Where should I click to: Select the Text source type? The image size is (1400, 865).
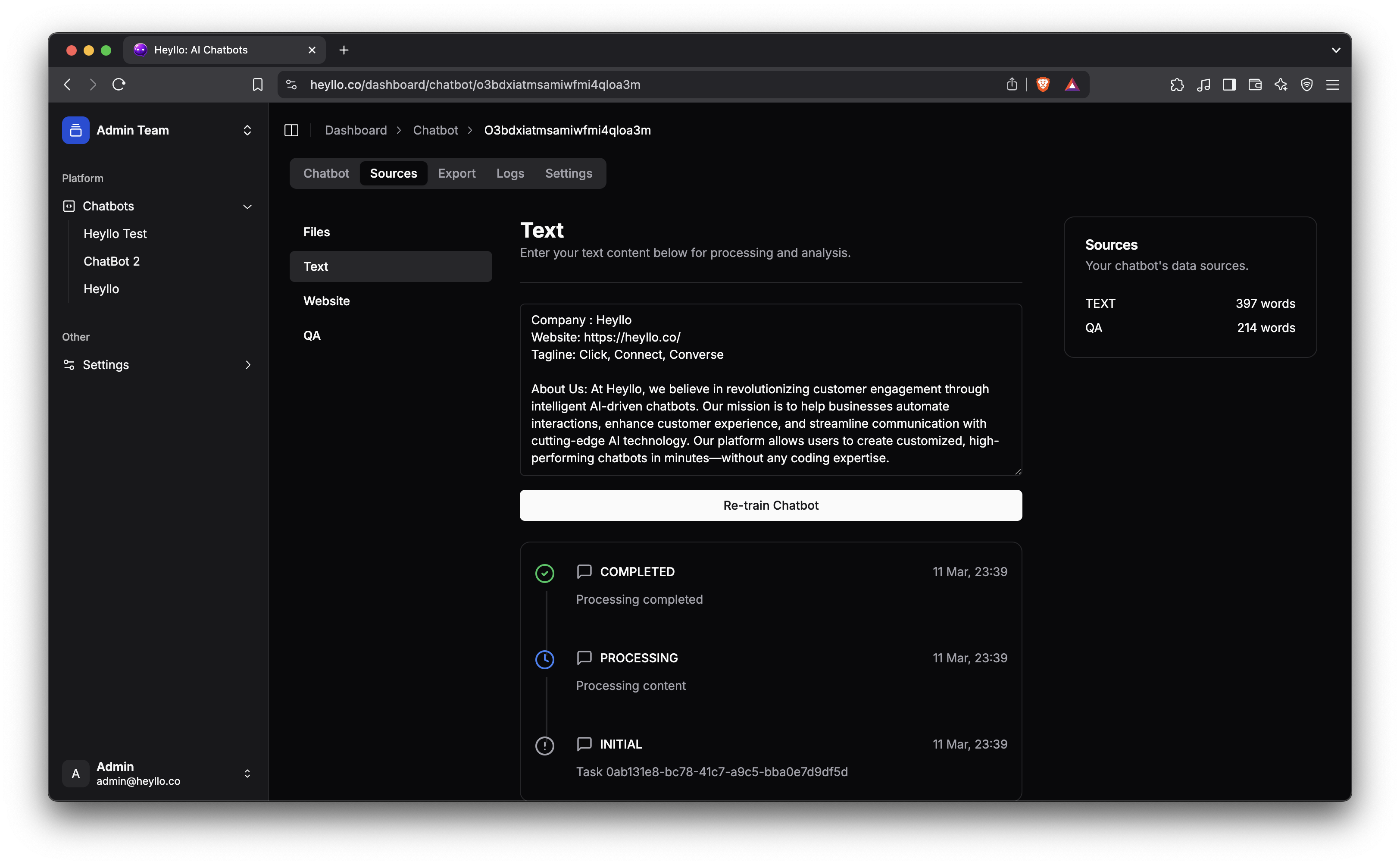point(391,266)
